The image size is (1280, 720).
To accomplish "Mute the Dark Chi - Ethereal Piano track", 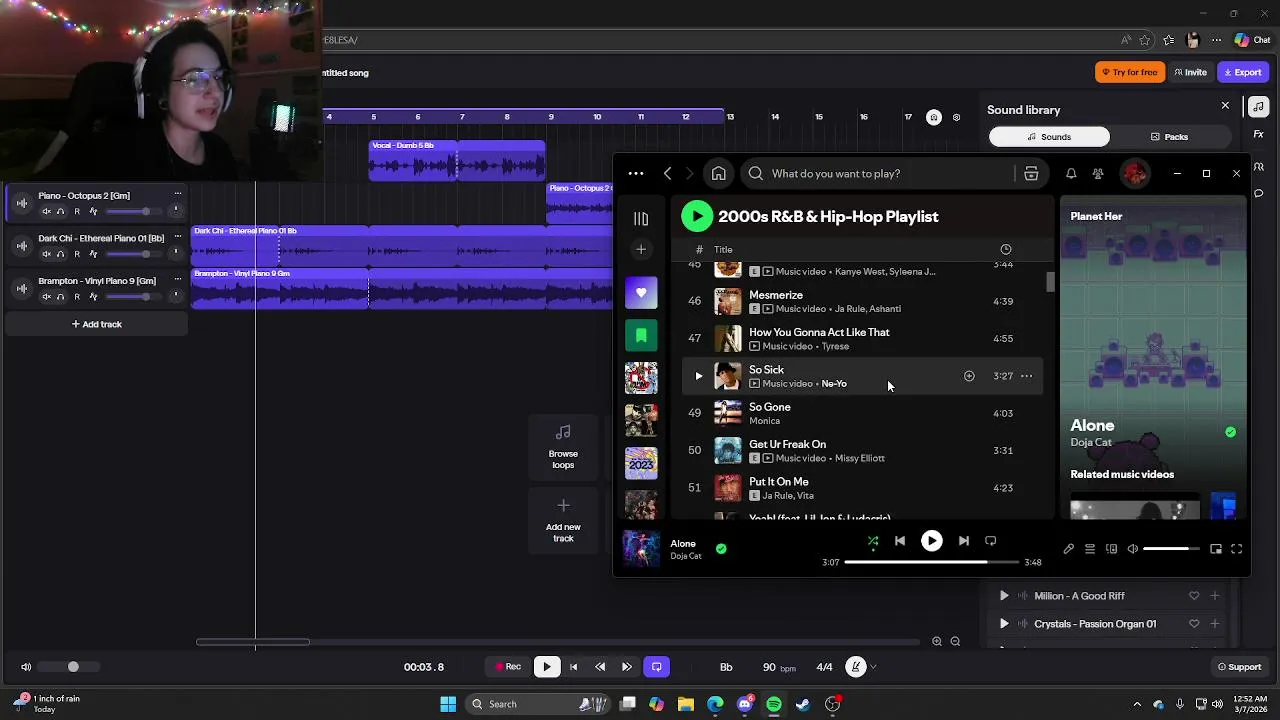I will (x=46, y=254).
